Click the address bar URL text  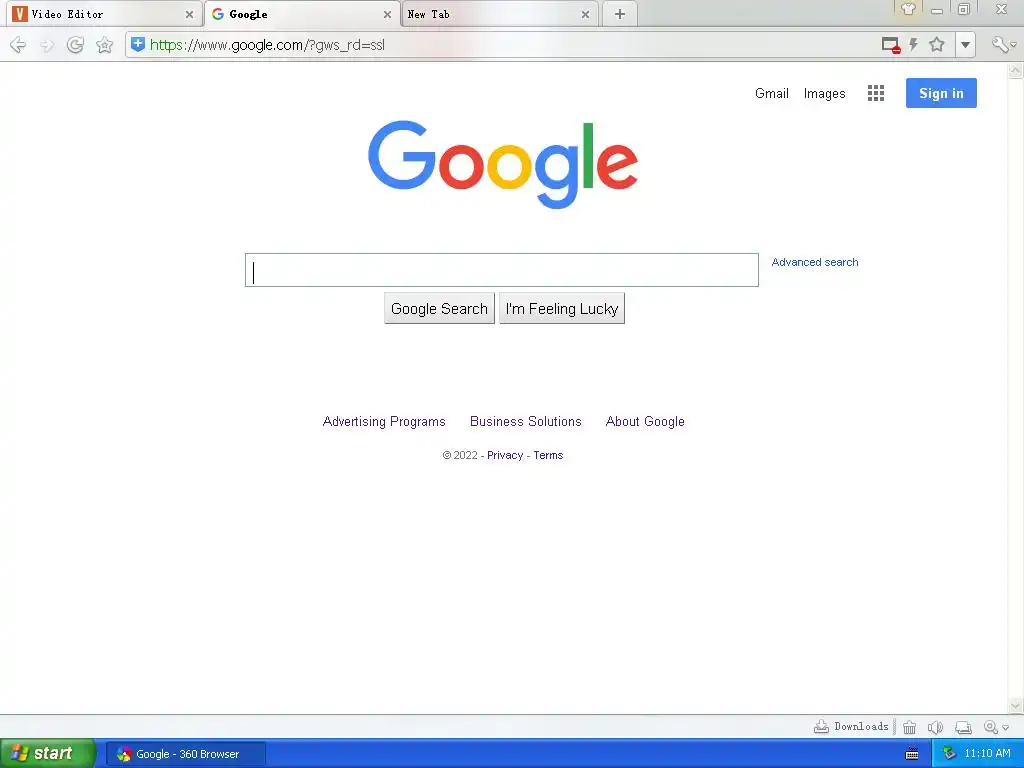coord(267,45)
